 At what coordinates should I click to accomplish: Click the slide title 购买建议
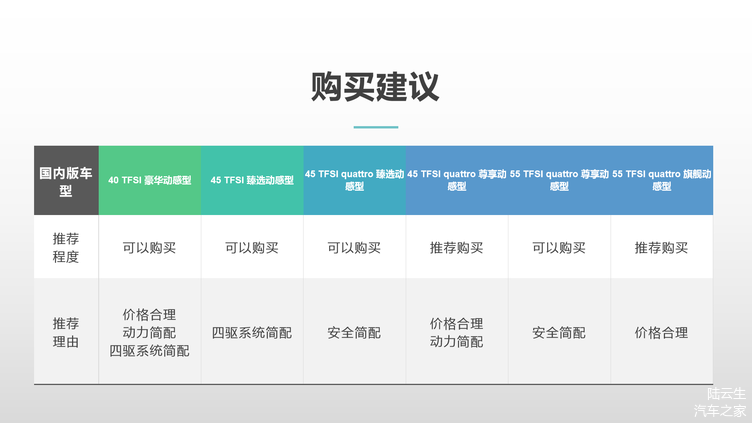375,87
